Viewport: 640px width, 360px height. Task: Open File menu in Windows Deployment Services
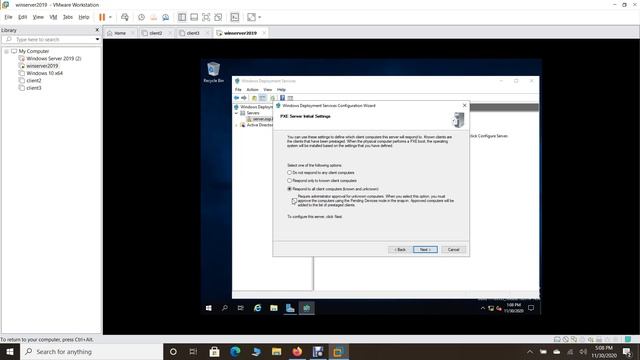[238, 89]
